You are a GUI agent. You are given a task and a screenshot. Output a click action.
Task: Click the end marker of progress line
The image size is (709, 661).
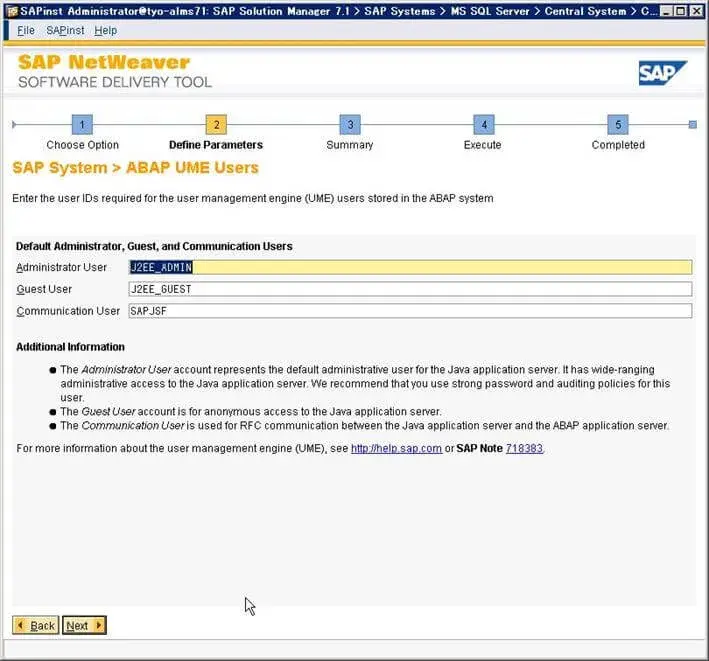[x=692, y=124]
